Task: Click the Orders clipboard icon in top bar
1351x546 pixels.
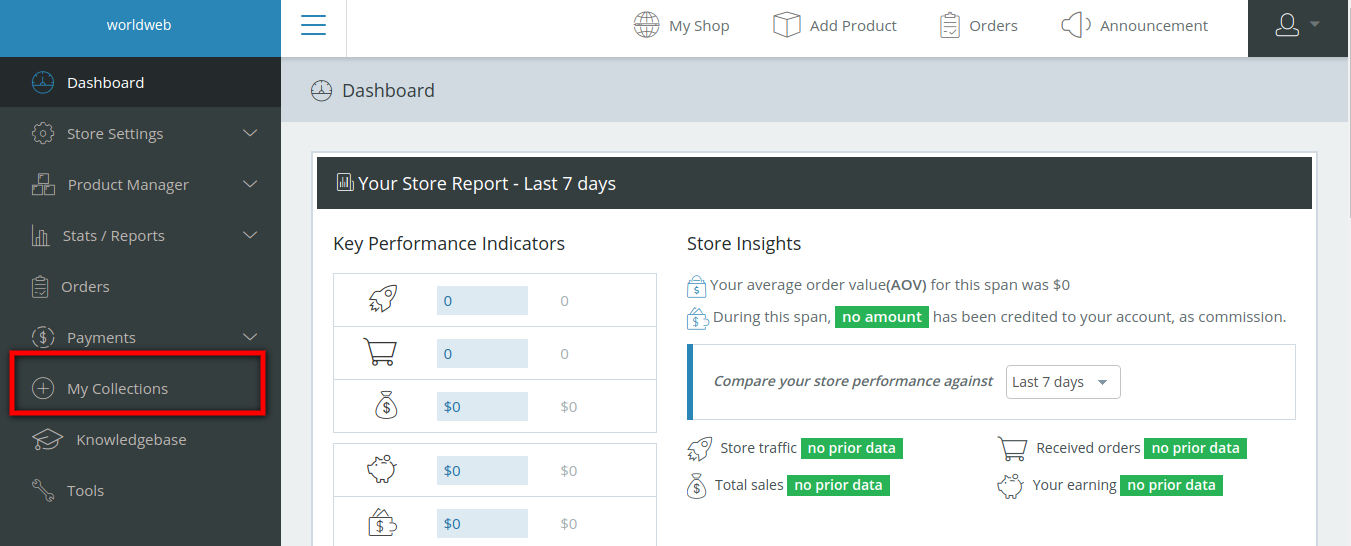Action: (x=949, y=26)
